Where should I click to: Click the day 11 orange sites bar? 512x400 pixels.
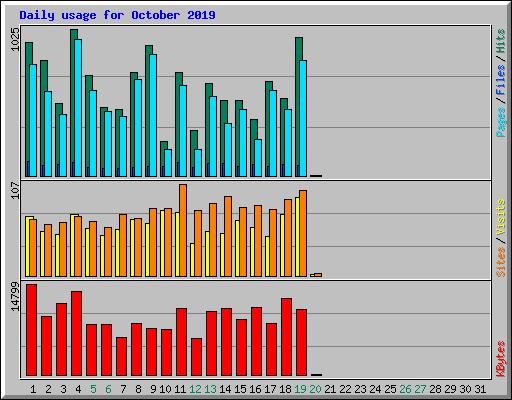click(x=183, y=230)
